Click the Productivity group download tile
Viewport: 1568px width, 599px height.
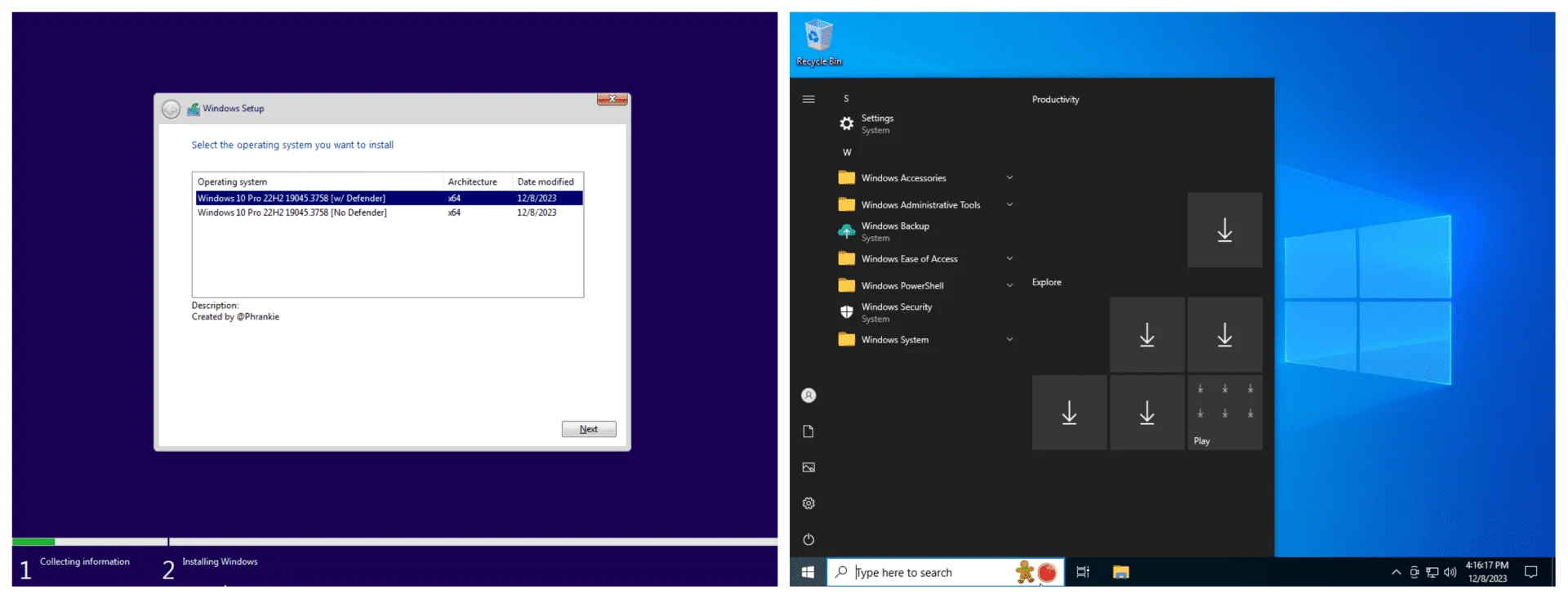click(x=1225, y=230)
